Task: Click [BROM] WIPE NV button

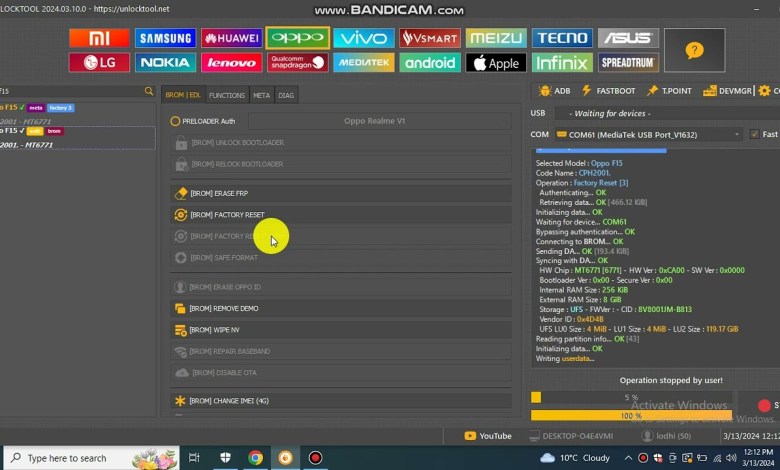Action: point(341,330)
